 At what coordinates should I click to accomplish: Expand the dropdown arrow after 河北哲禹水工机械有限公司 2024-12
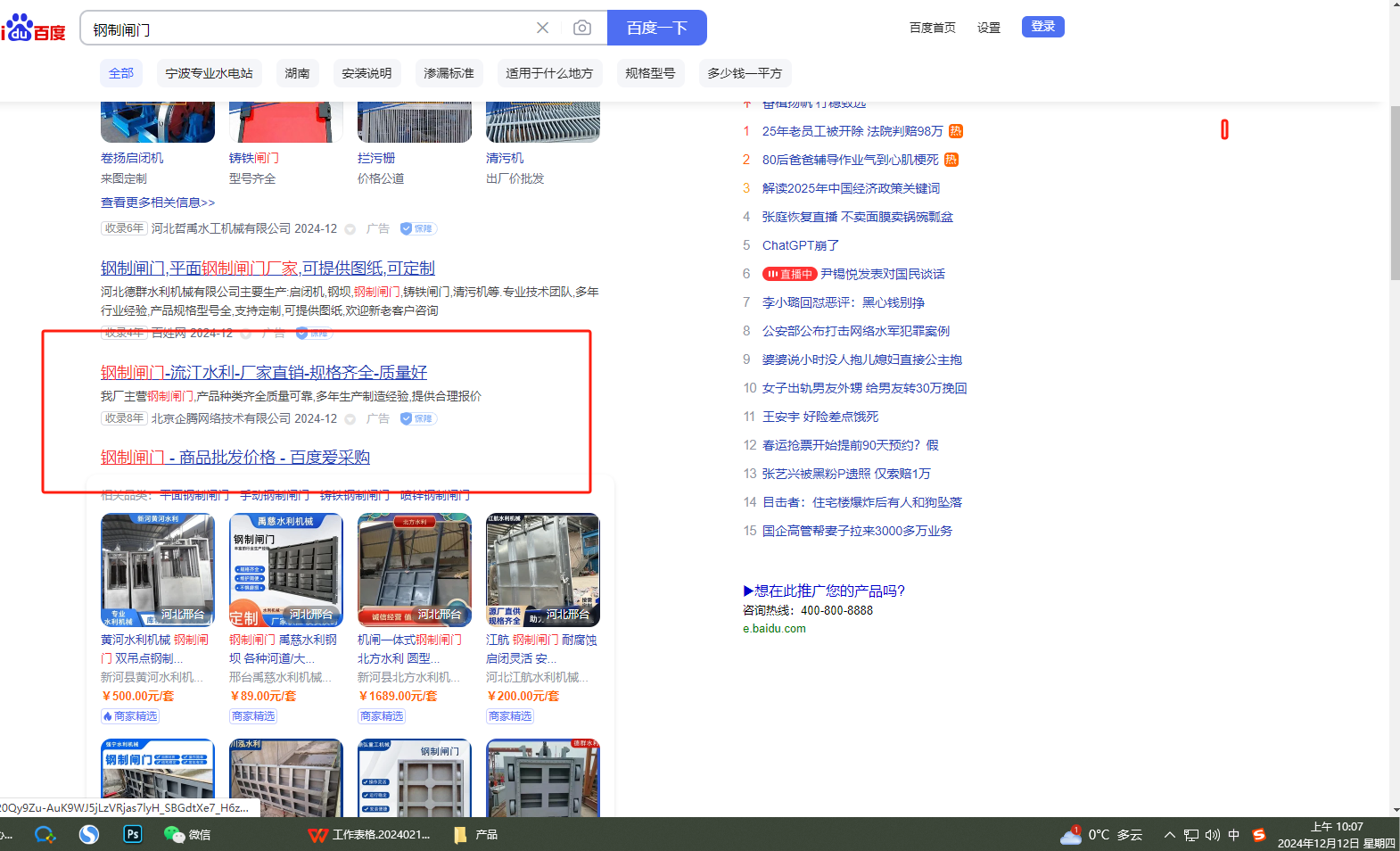[350, 229]
